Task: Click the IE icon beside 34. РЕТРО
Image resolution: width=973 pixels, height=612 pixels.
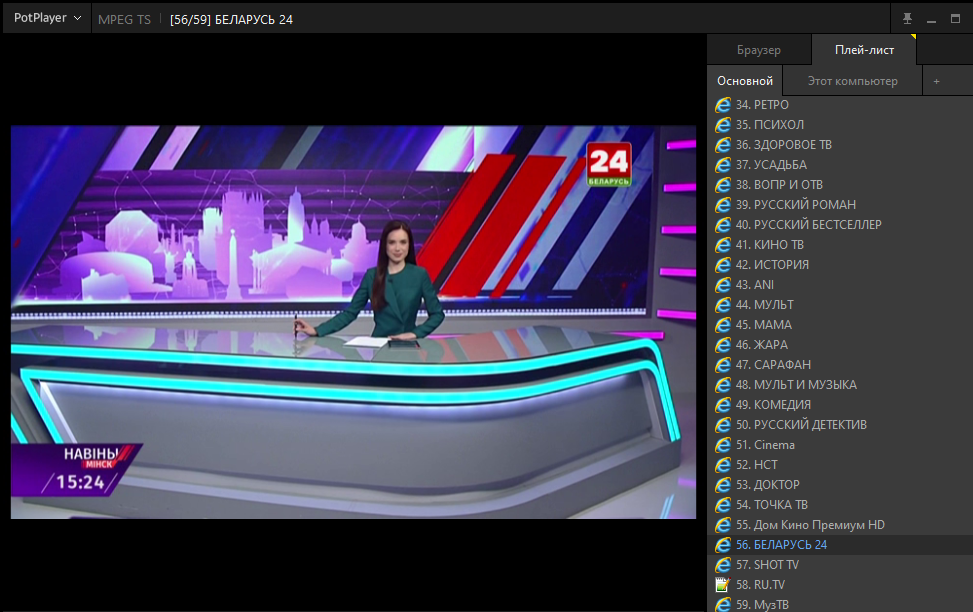Action: click(722, 105)
